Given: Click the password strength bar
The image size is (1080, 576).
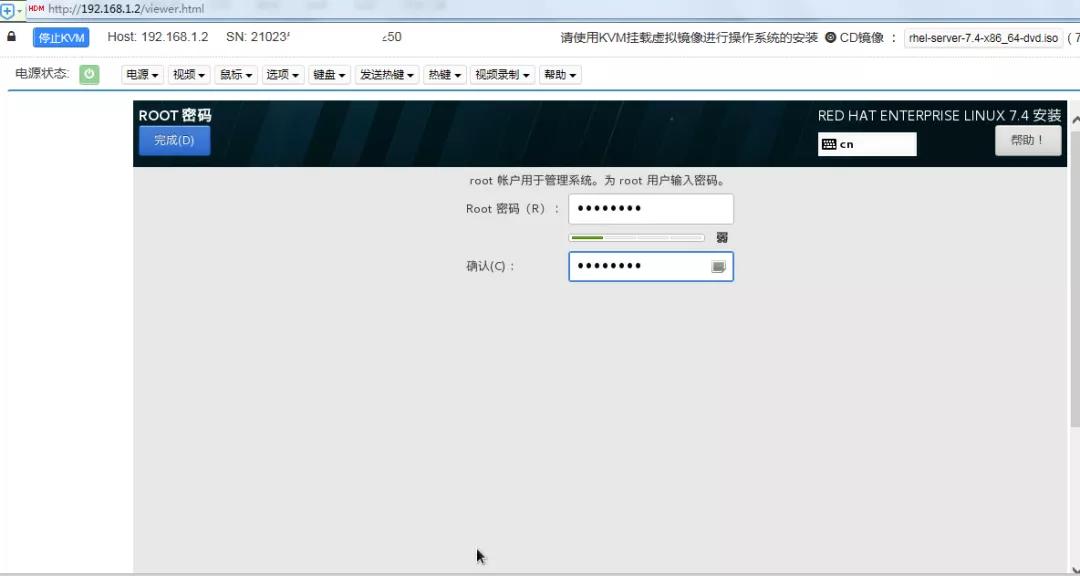Looking at the screenshot, I should [x=637, y=238].
